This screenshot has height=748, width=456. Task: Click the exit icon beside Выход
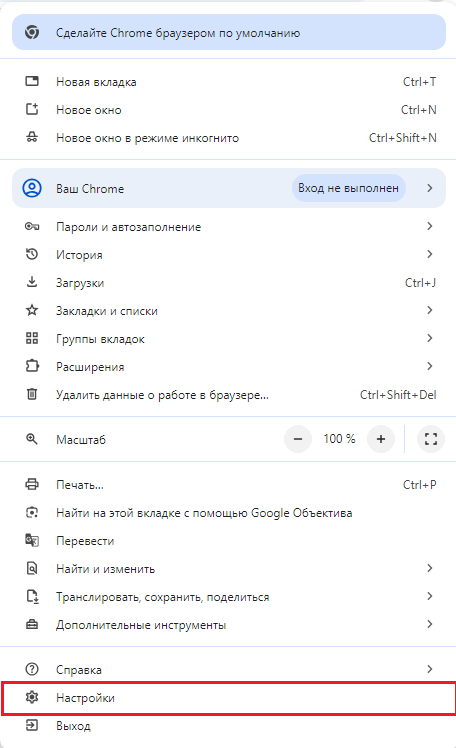tap(32, 725)
